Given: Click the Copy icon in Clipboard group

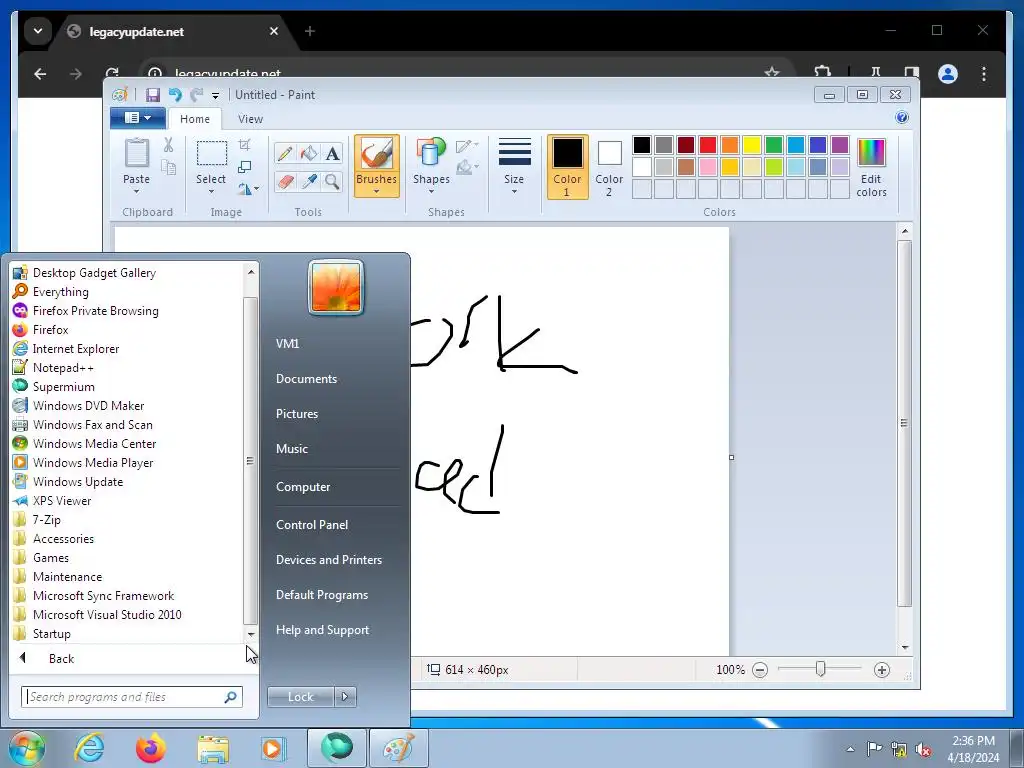Looking at the screenshot, I should point(168,168).
